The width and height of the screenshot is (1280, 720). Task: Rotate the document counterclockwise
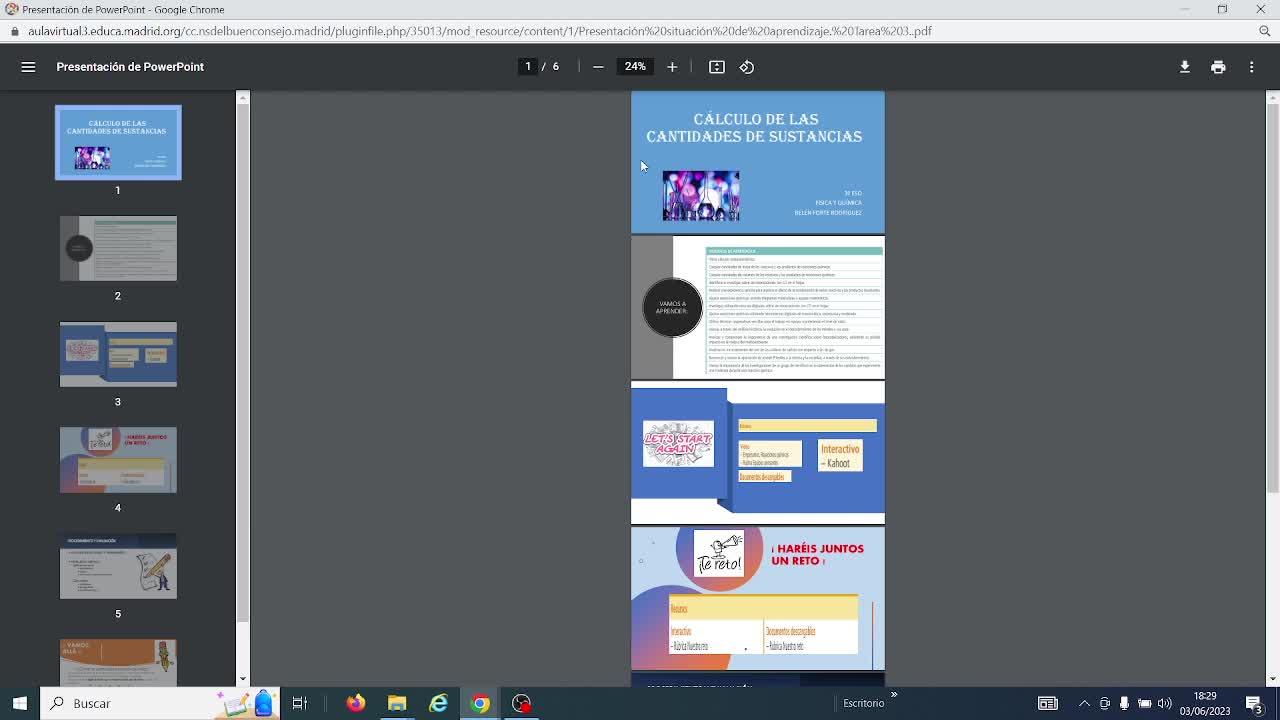click(747, 67)
